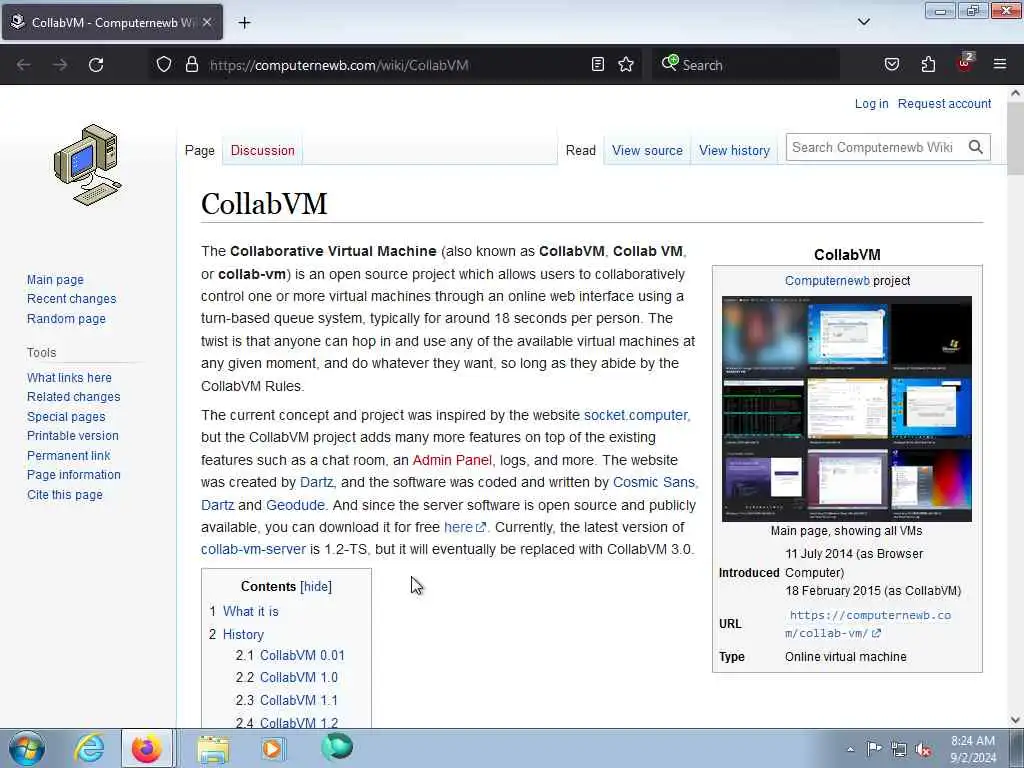Open the red Admin Panel link
This screenshot has height=768, width=1024.
pos(452,460)
